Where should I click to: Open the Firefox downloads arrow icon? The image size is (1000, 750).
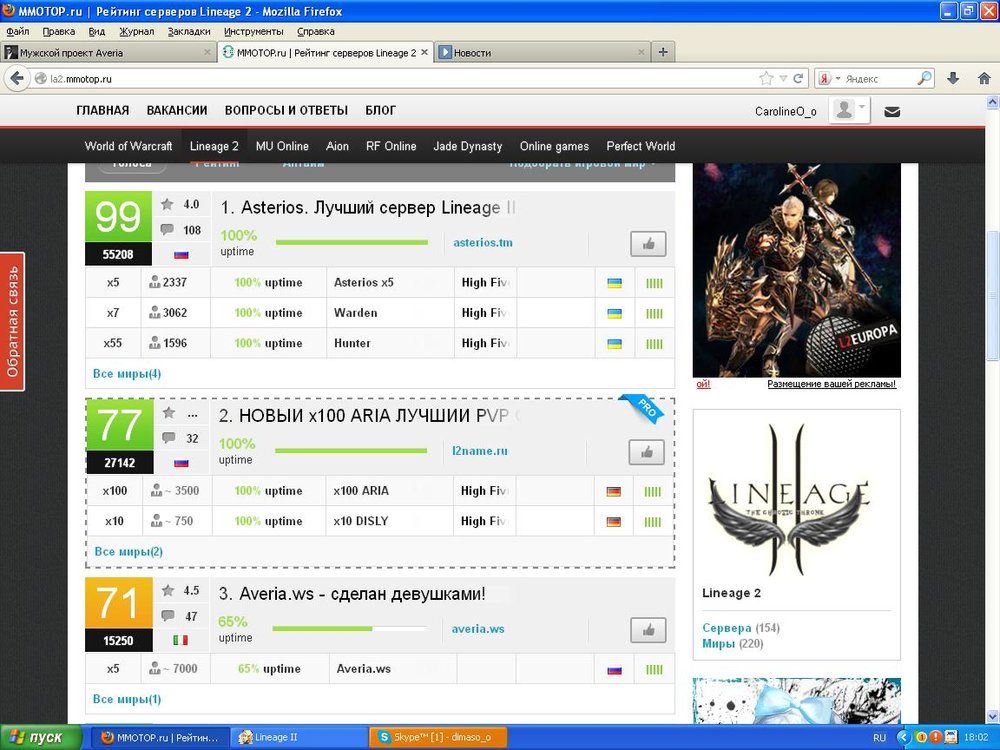click(x=953, y=78)
